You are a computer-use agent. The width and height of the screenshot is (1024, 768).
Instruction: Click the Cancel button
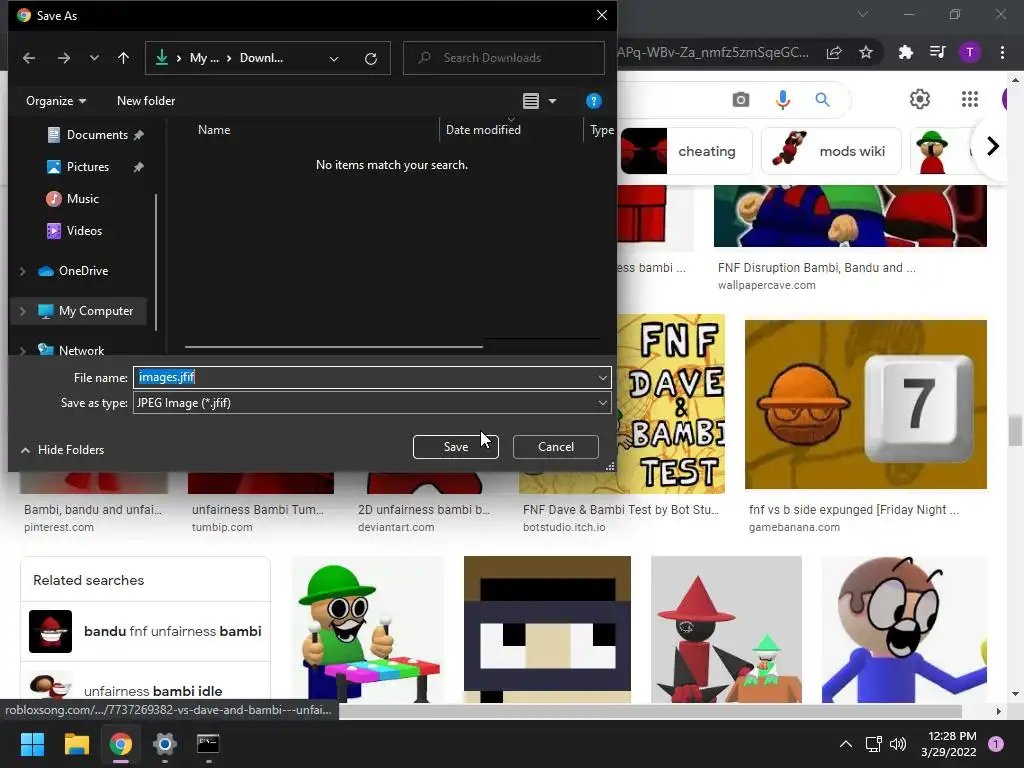(556, 447)
